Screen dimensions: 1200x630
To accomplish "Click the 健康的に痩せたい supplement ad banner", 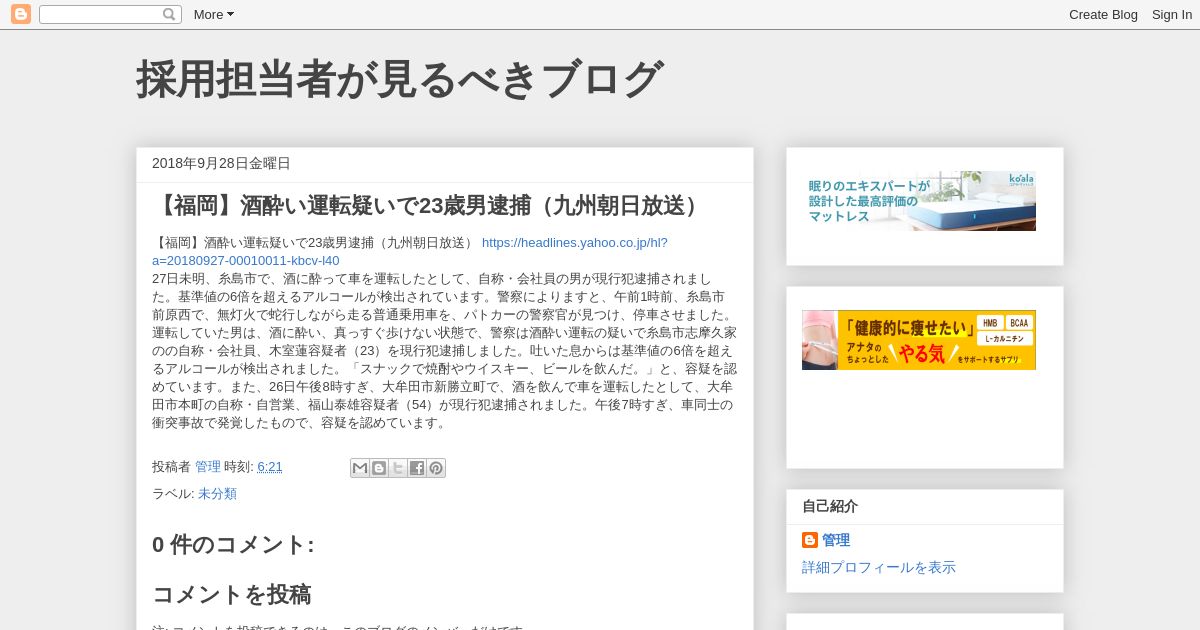I will 919,340.
